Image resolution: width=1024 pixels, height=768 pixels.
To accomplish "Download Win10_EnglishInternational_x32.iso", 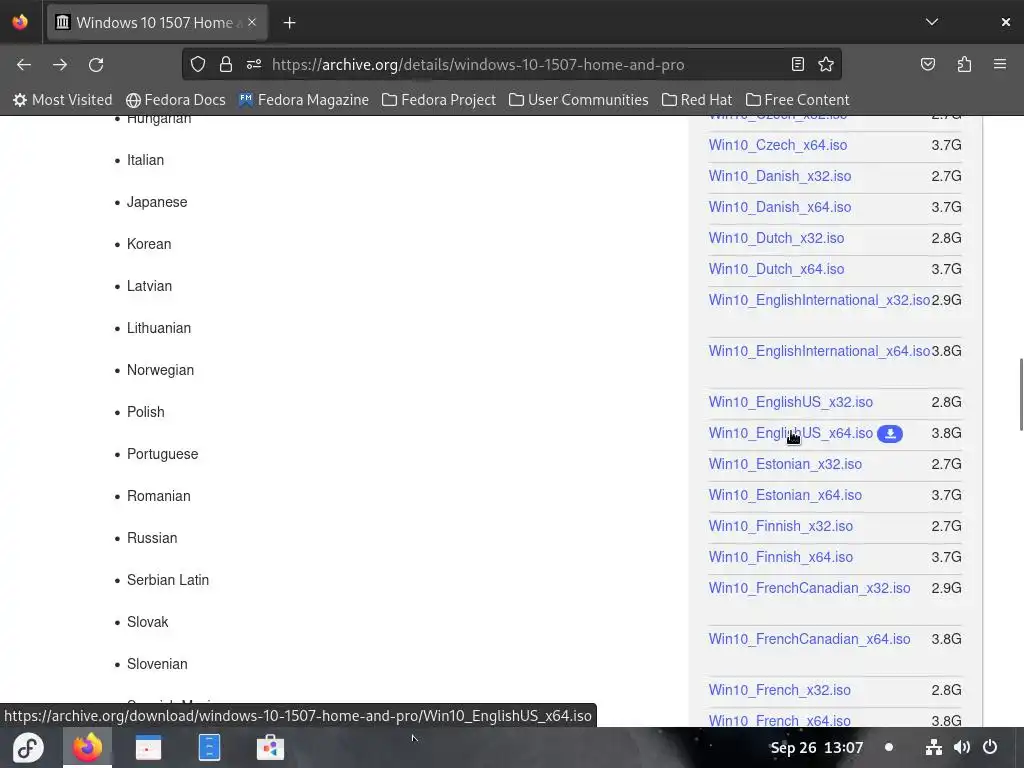I will (820, 300).
